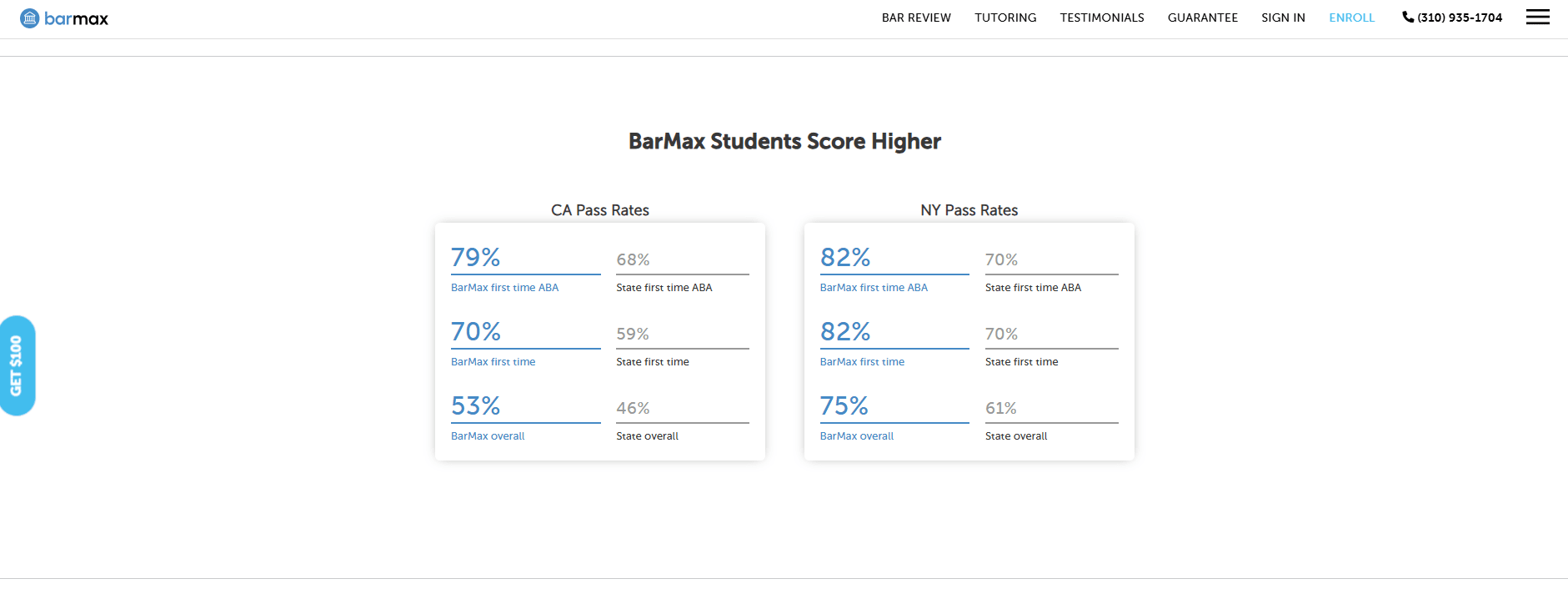Click the SIGN IN link

coord(1283,18)
